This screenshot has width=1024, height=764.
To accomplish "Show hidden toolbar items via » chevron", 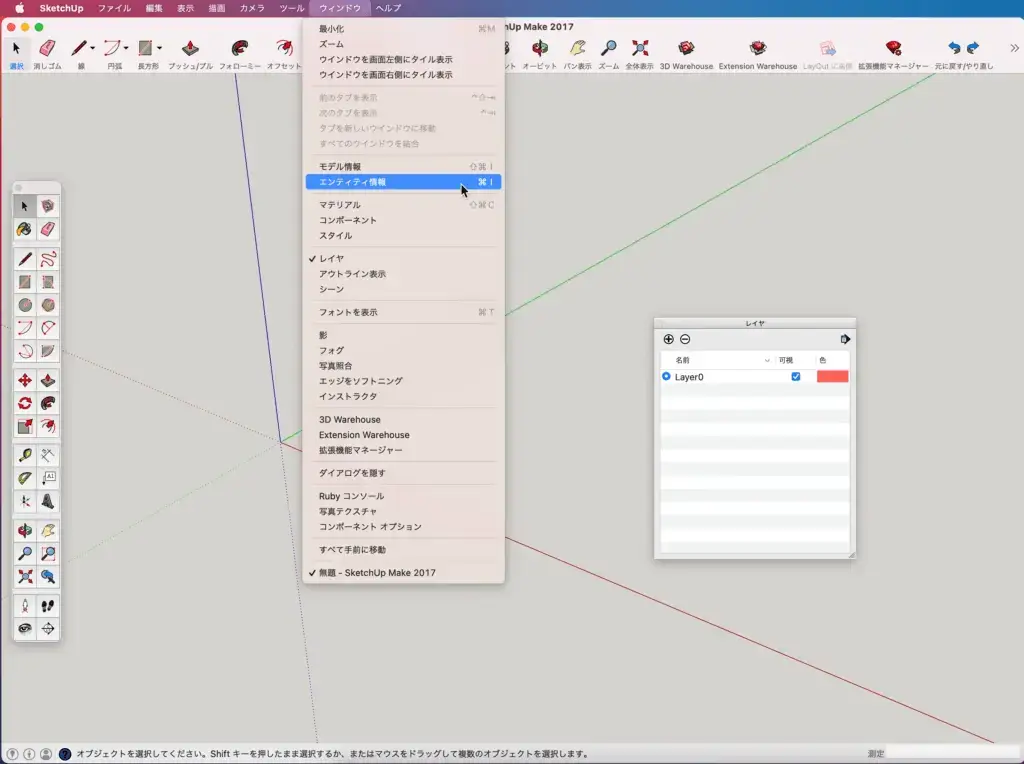I will [1014, 48].
